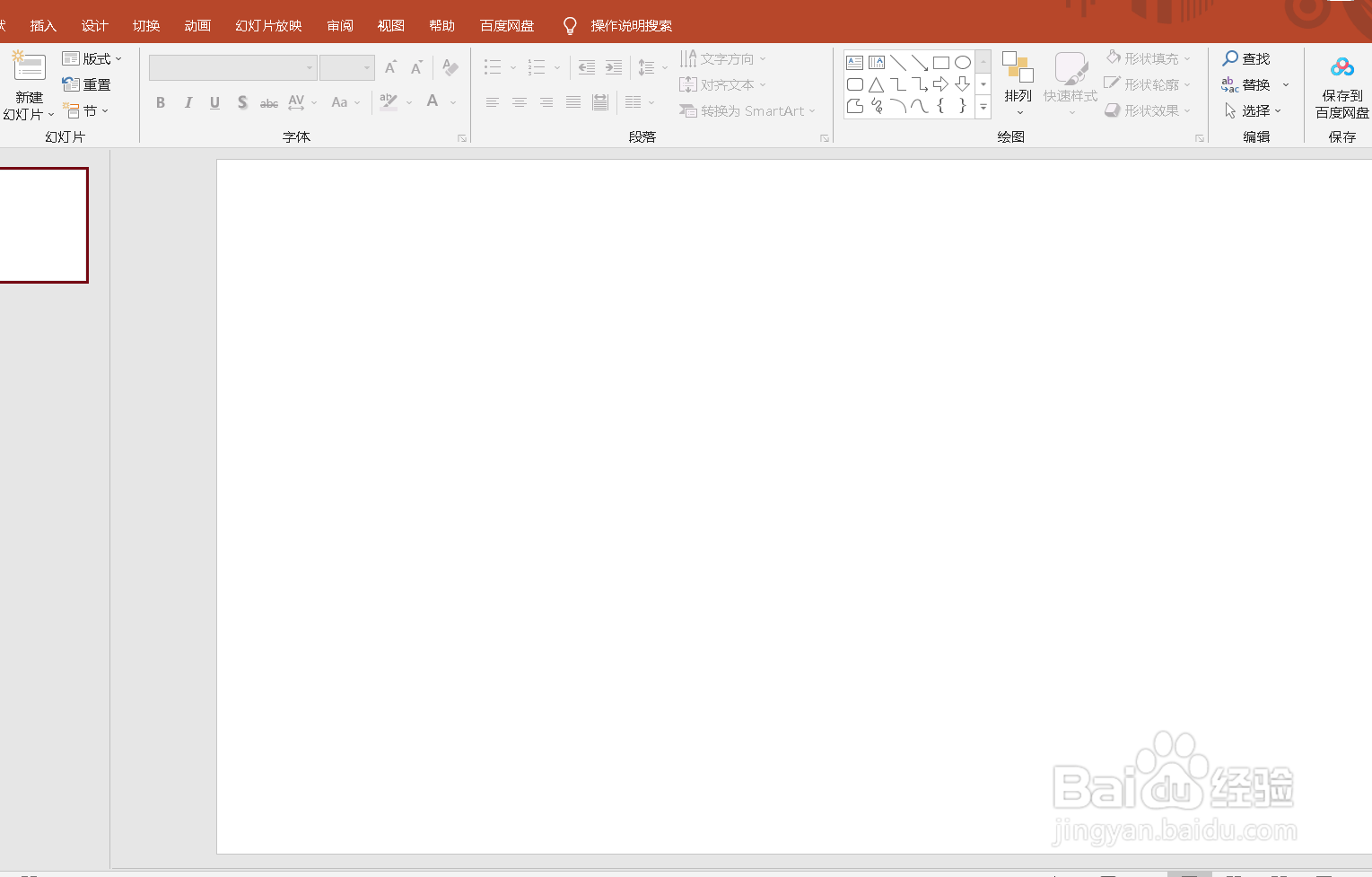Toggle underline formatting
1372x877 pixels.
click(214, 102)
